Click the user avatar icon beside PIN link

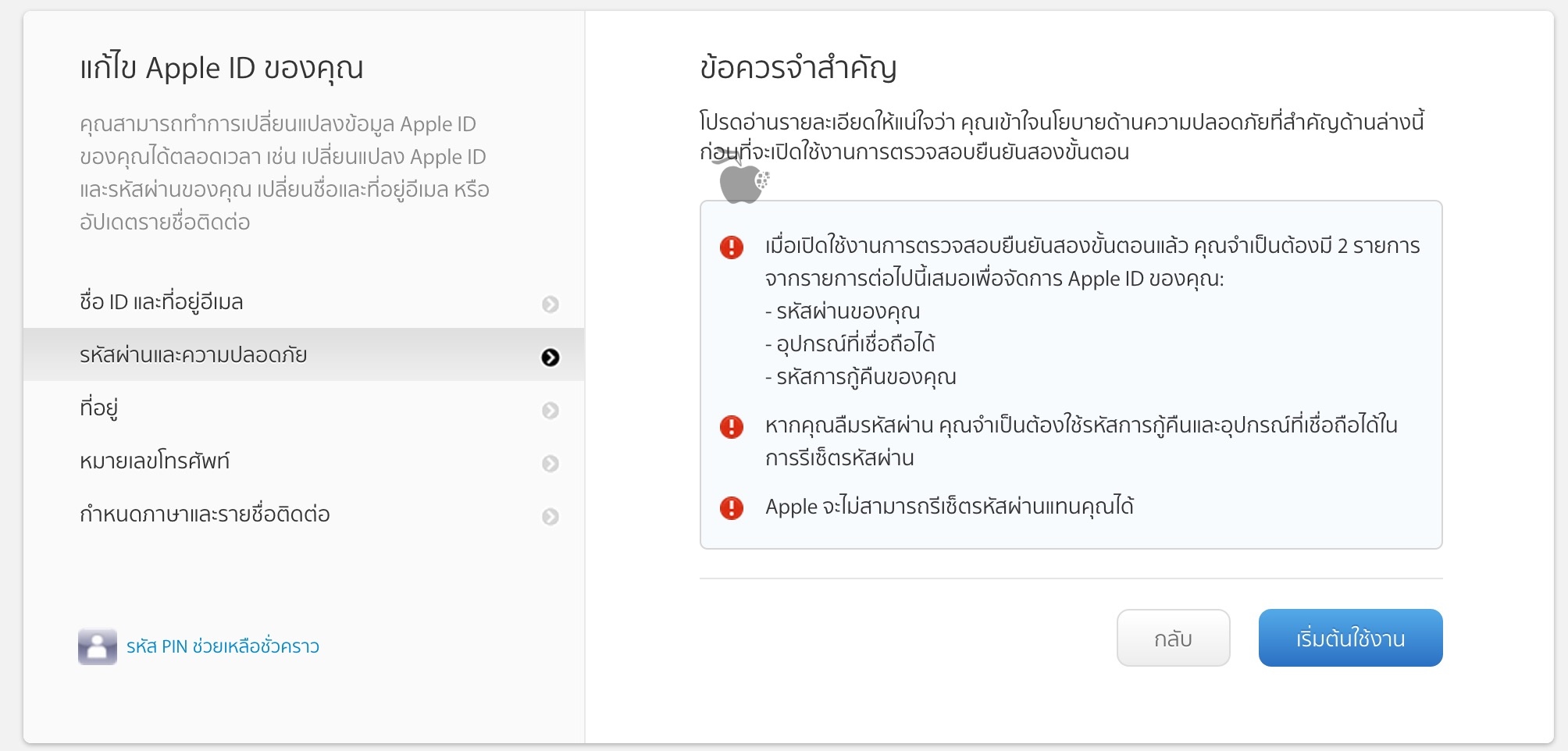[97, 646]
